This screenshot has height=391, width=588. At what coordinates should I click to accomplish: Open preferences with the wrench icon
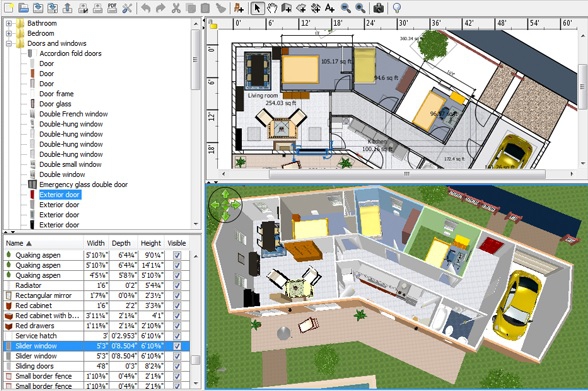[x=127, y=7]
